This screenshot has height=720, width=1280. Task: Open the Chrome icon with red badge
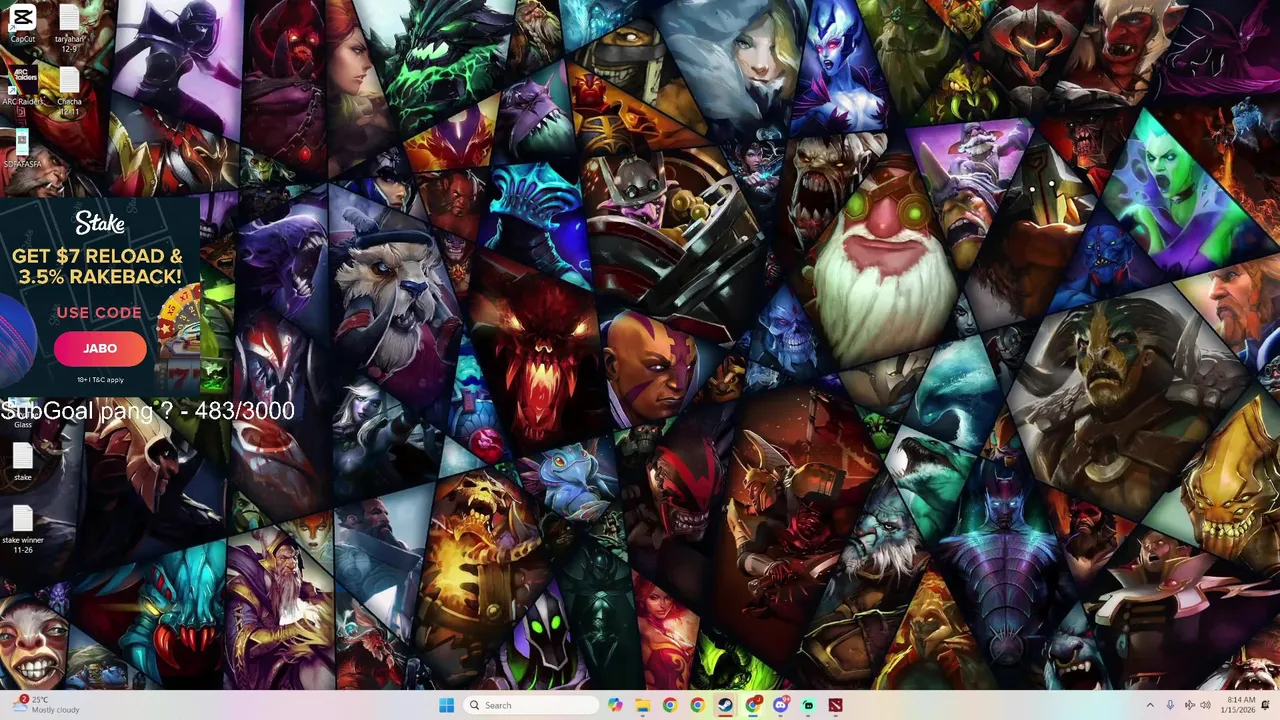752,705
